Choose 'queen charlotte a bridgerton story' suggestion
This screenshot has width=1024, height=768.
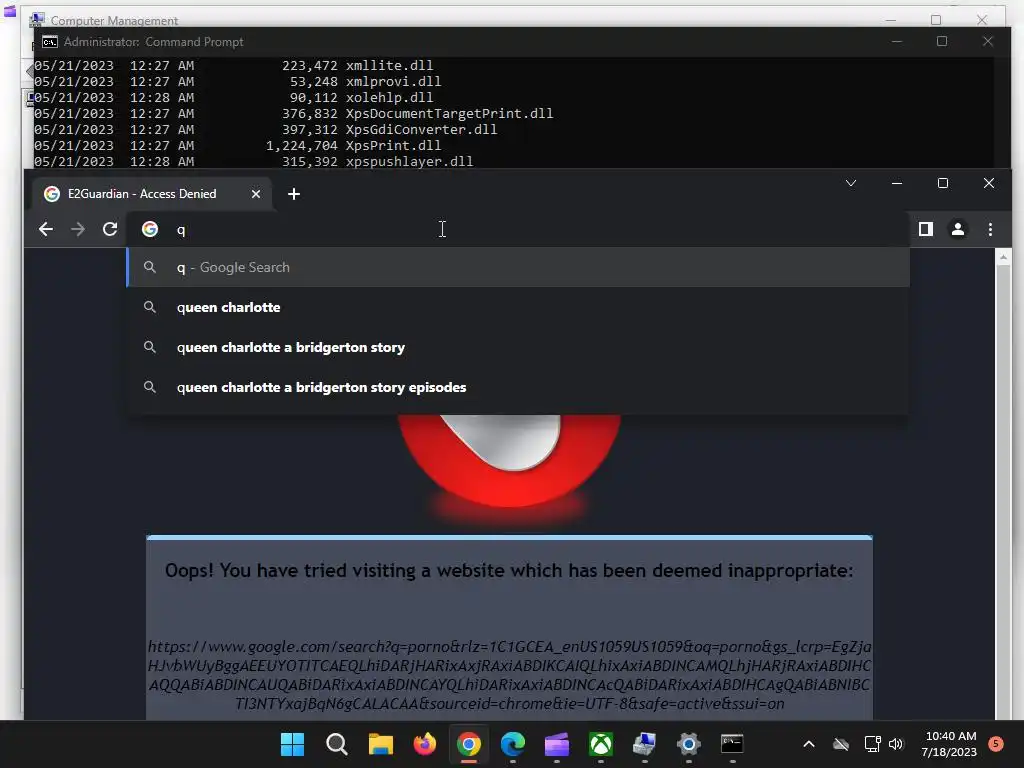click(518, 347)
